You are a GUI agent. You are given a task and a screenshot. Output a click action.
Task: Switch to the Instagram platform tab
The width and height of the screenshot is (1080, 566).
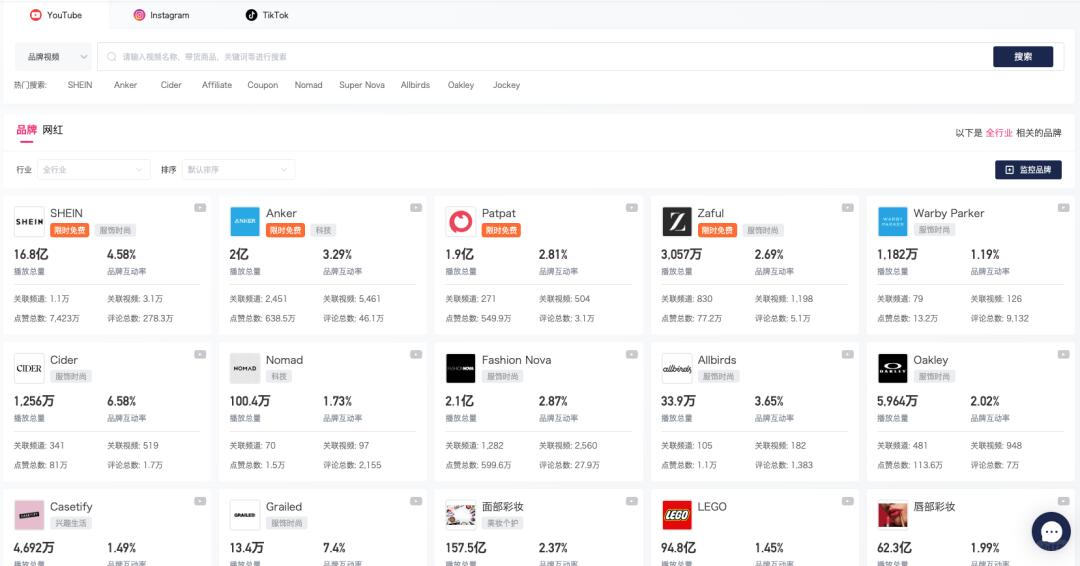coord(161,14)
